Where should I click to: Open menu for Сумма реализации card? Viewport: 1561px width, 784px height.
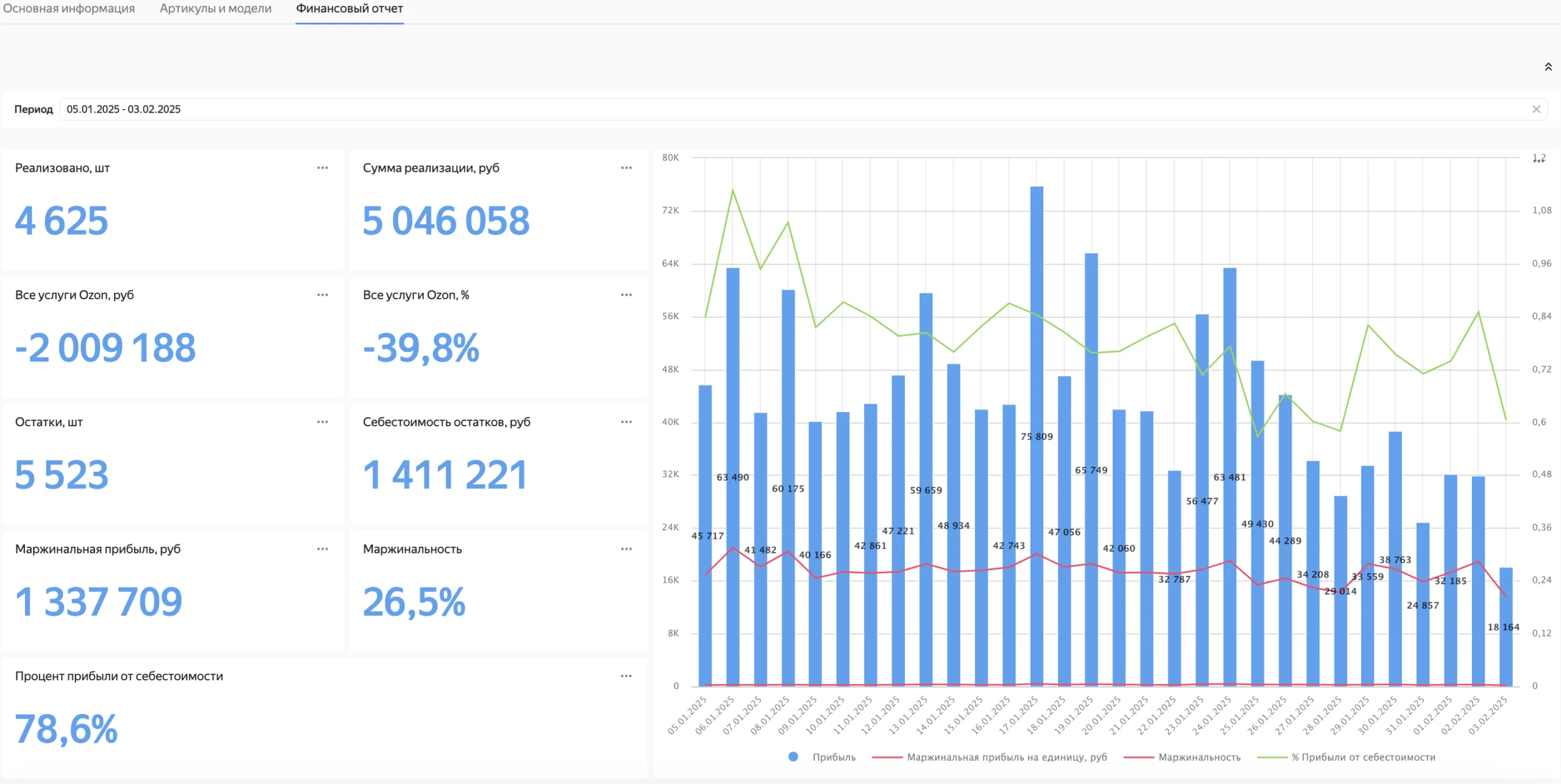click(626, 168)
